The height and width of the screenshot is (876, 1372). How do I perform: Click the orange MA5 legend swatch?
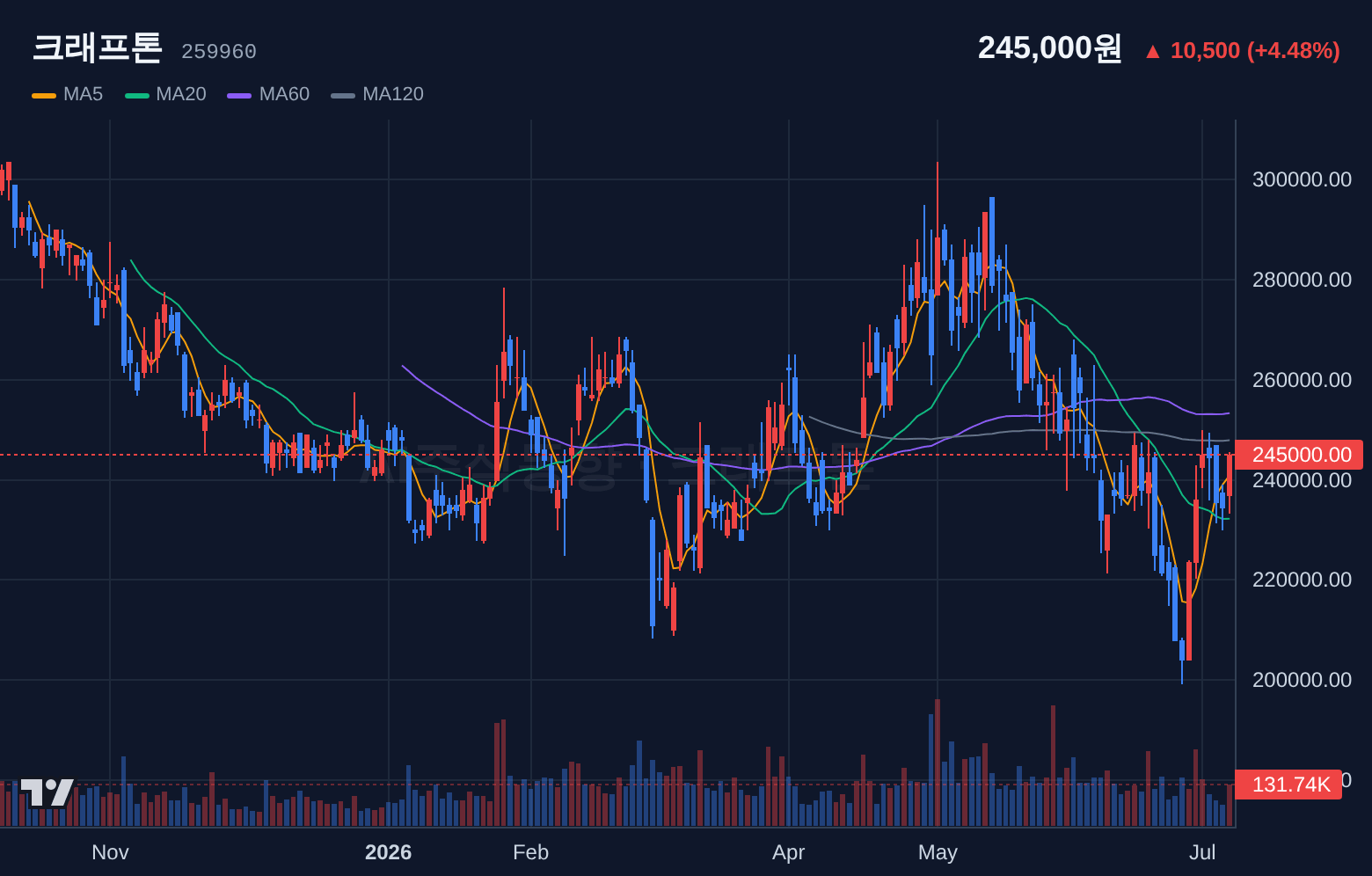[44, 95]
